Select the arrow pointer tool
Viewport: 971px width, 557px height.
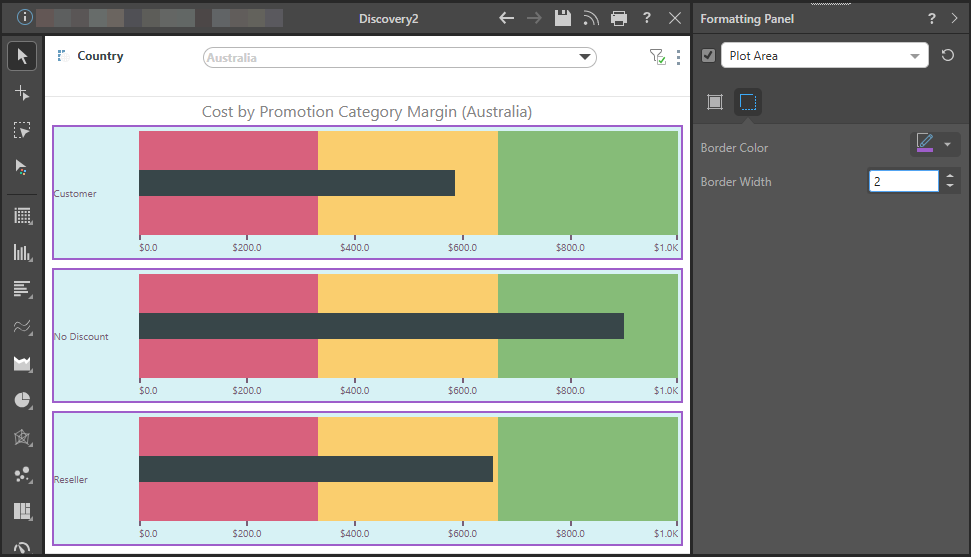point(22,56)
